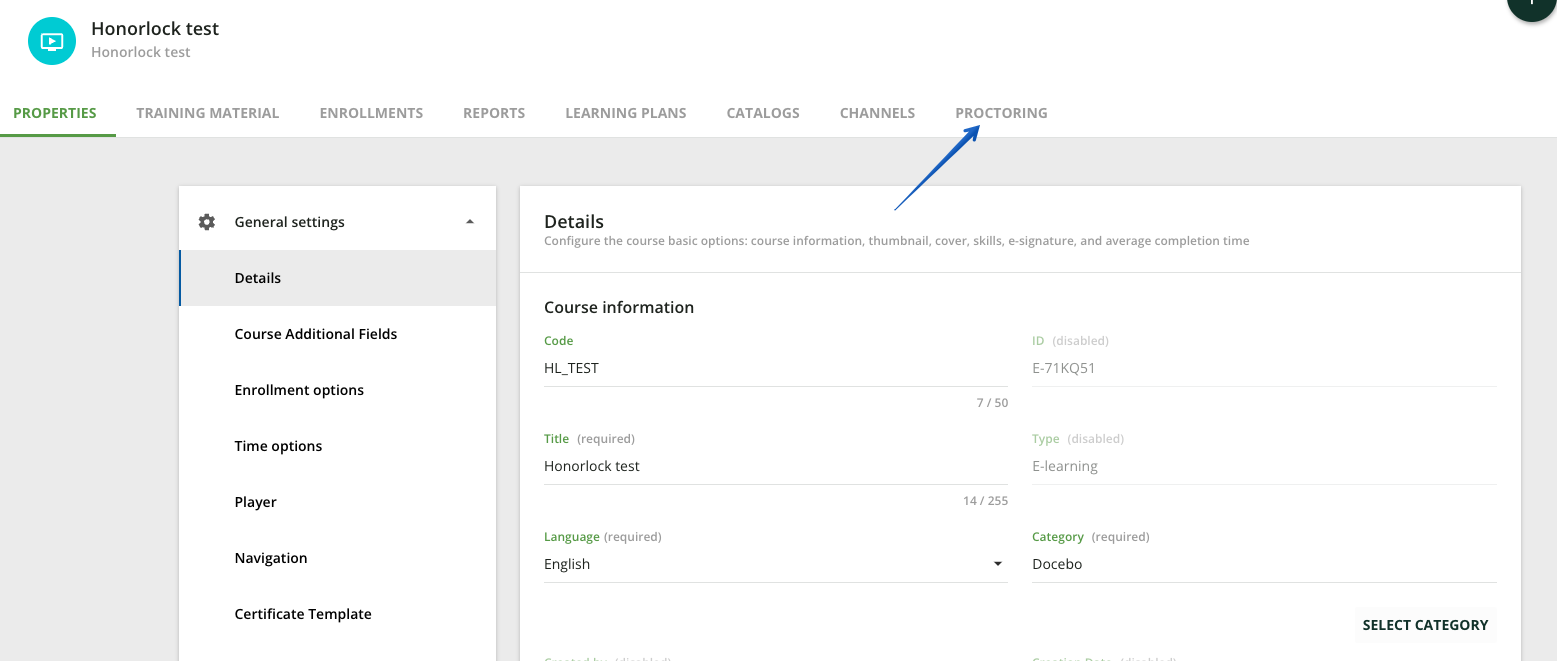Click the disabled Type field value E-learning
Image resolution: width=1557 pixels, height=661 pixels.
(1065, 466)
